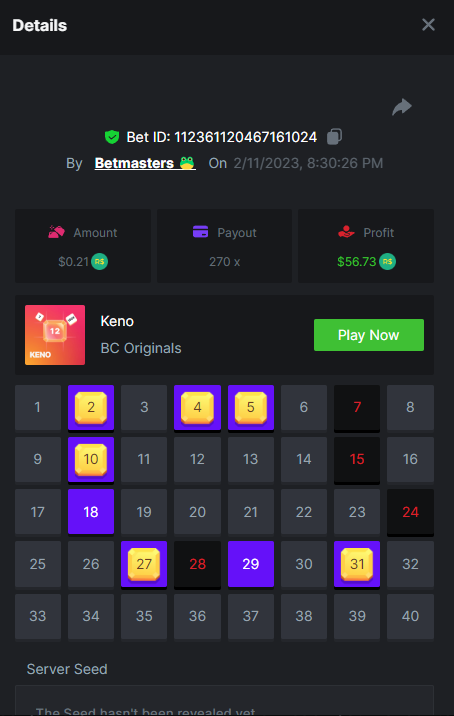Select red number 7 tile
This screenshot has height=716, width=454.
point(357,407)
